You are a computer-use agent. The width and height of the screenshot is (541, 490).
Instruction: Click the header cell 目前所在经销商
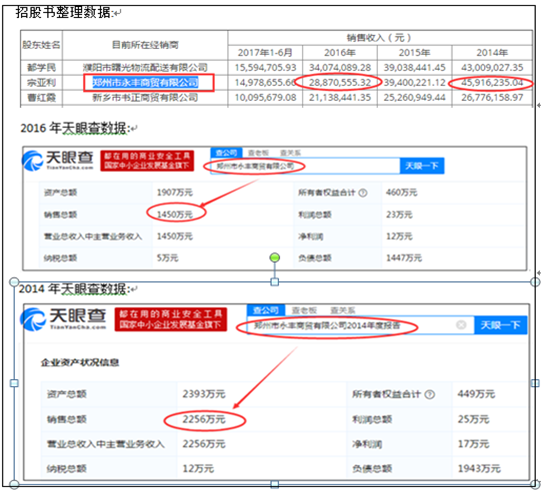[145, 45]
